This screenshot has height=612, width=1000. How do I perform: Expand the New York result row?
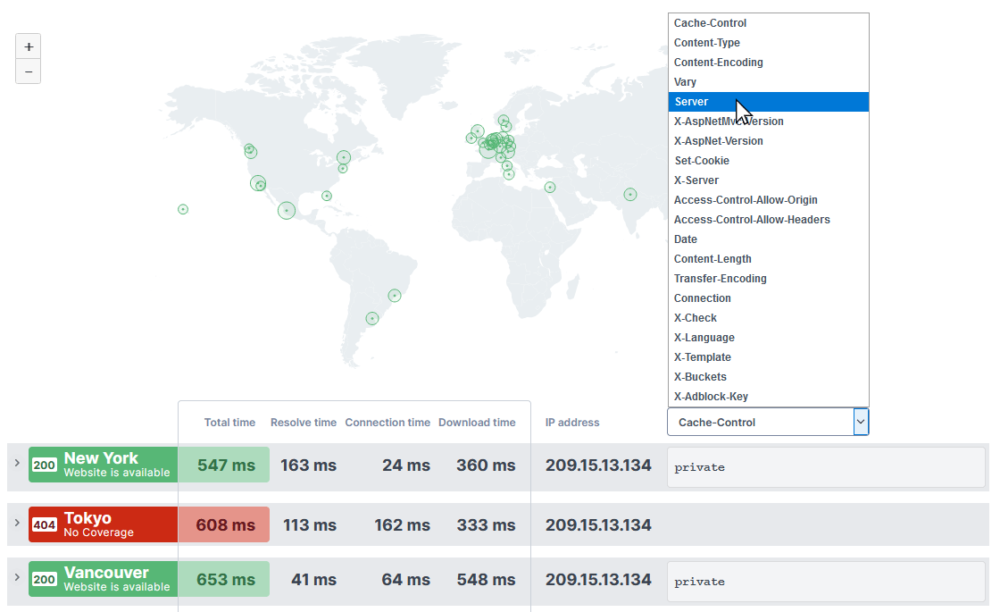pos(16,464)
